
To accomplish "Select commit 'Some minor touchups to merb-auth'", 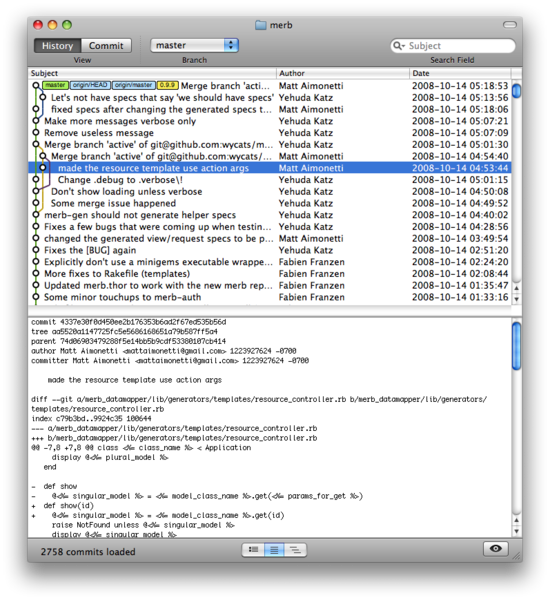I will coord(270,297).
